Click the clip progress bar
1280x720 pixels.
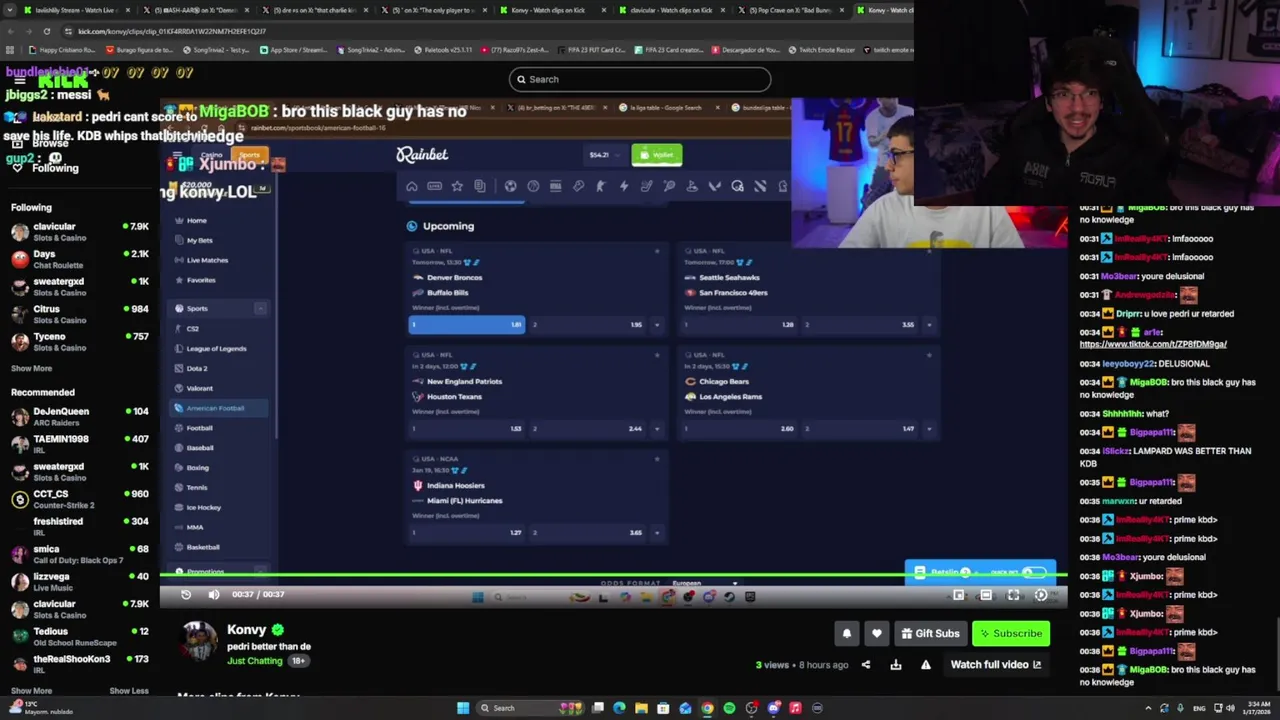[x=613, y=575]
